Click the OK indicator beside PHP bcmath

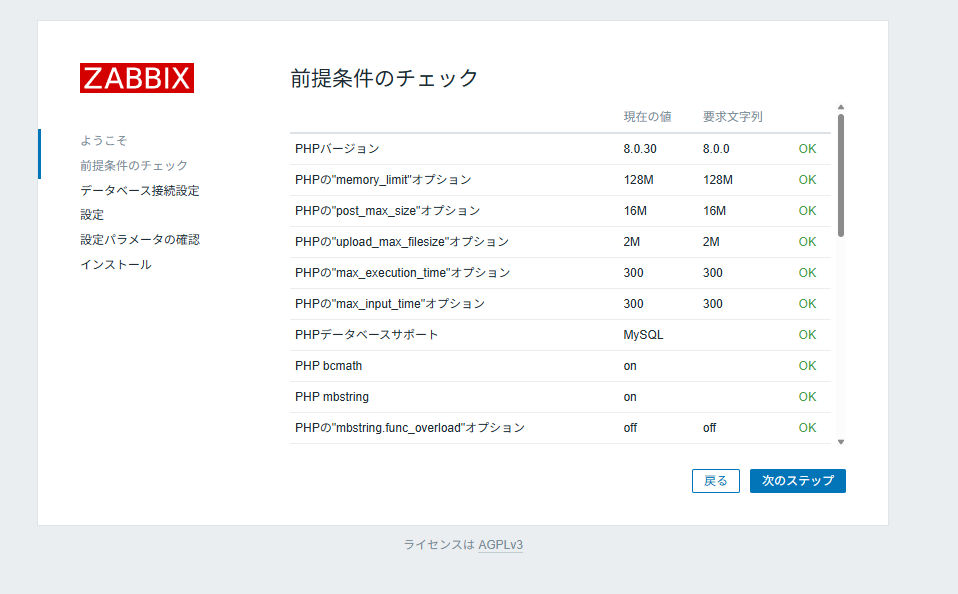point(807,365)
